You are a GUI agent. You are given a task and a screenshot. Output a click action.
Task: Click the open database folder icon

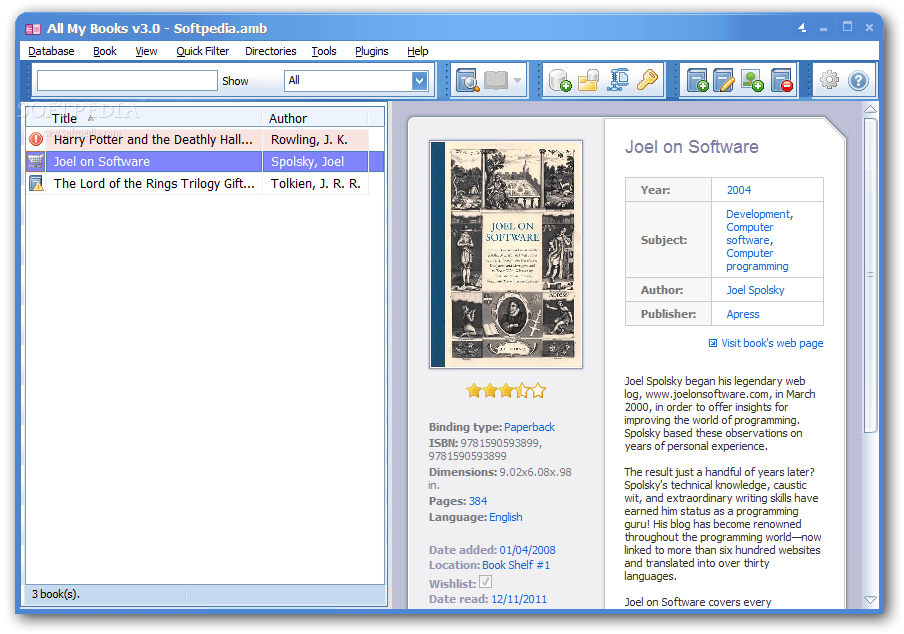pos(589,80)
